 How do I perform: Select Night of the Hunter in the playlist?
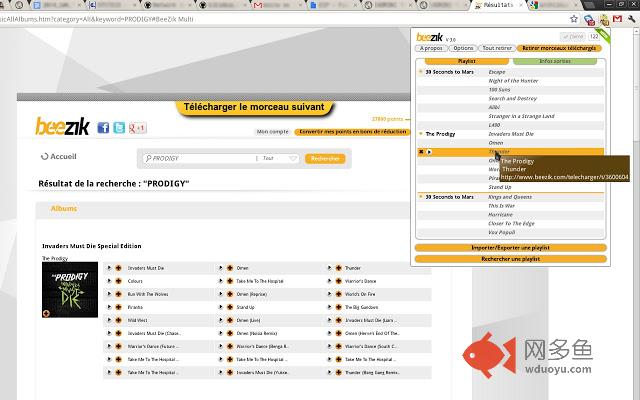point(513,81)
